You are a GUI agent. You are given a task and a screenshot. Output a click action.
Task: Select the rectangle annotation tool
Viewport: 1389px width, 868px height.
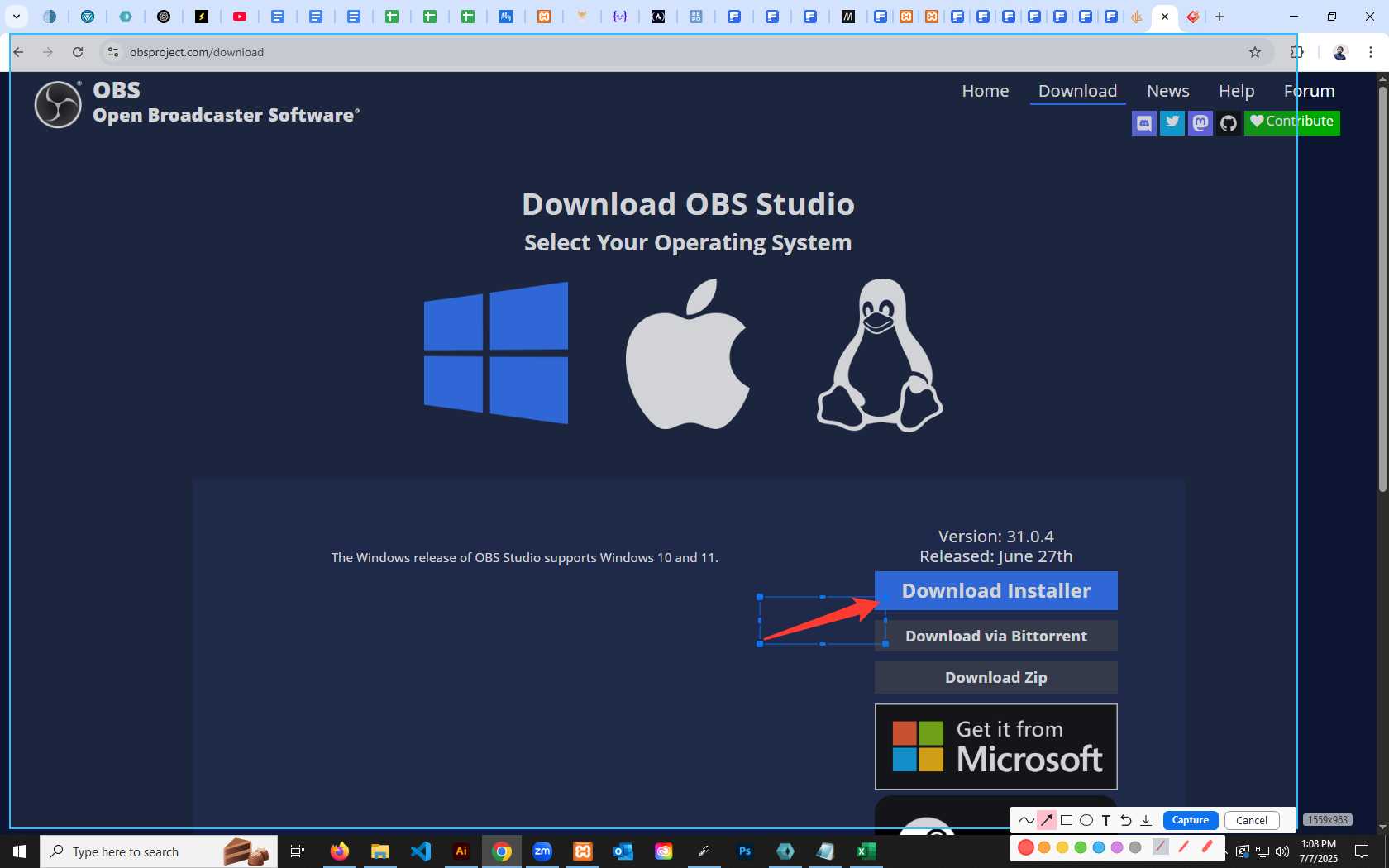(1067, 820)
